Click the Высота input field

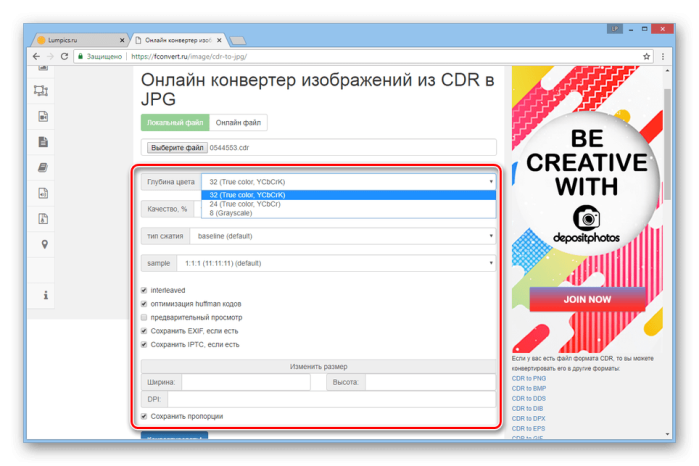pos(431,382)
